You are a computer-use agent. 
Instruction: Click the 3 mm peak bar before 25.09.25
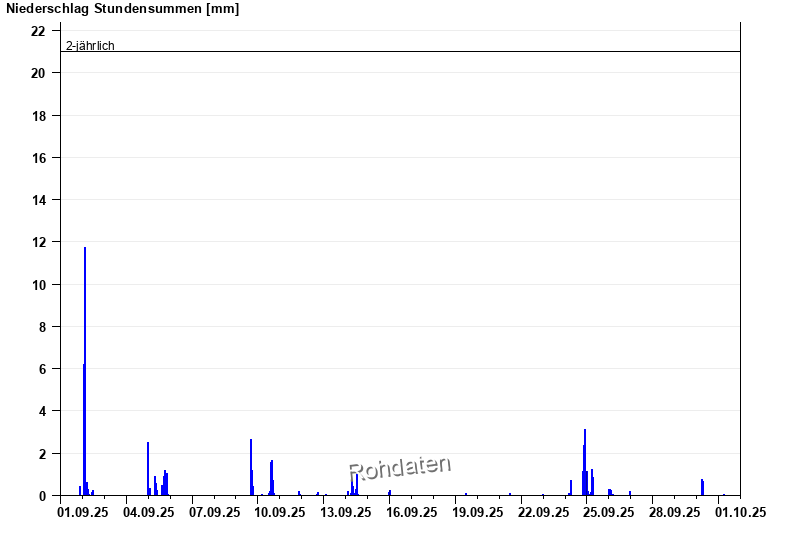tap(585, 462)
